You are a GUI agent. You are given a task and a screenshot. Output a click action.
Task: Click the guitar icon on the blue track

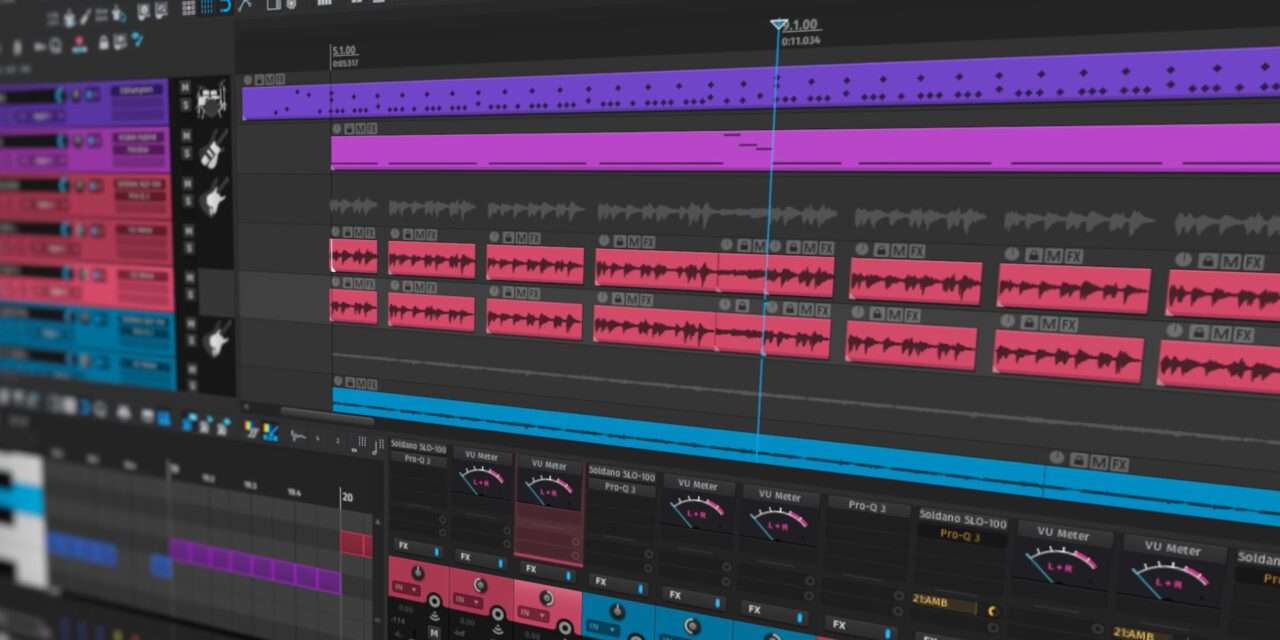[215, 340]
